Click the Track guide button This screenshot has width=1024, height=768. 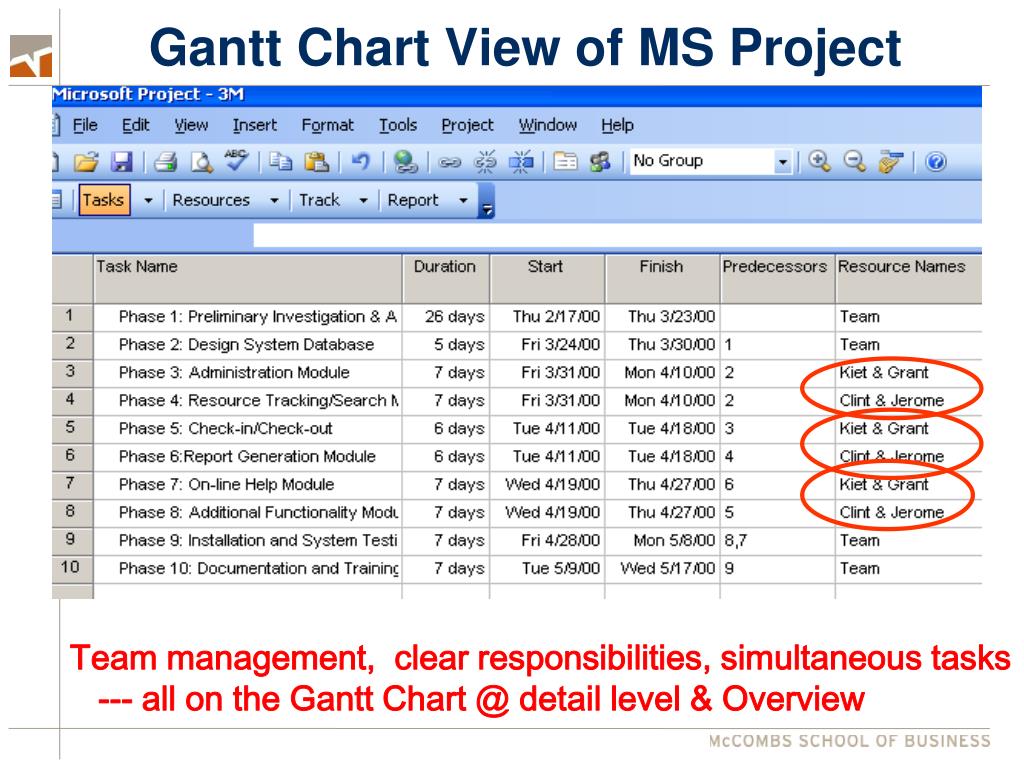point(319,200)
